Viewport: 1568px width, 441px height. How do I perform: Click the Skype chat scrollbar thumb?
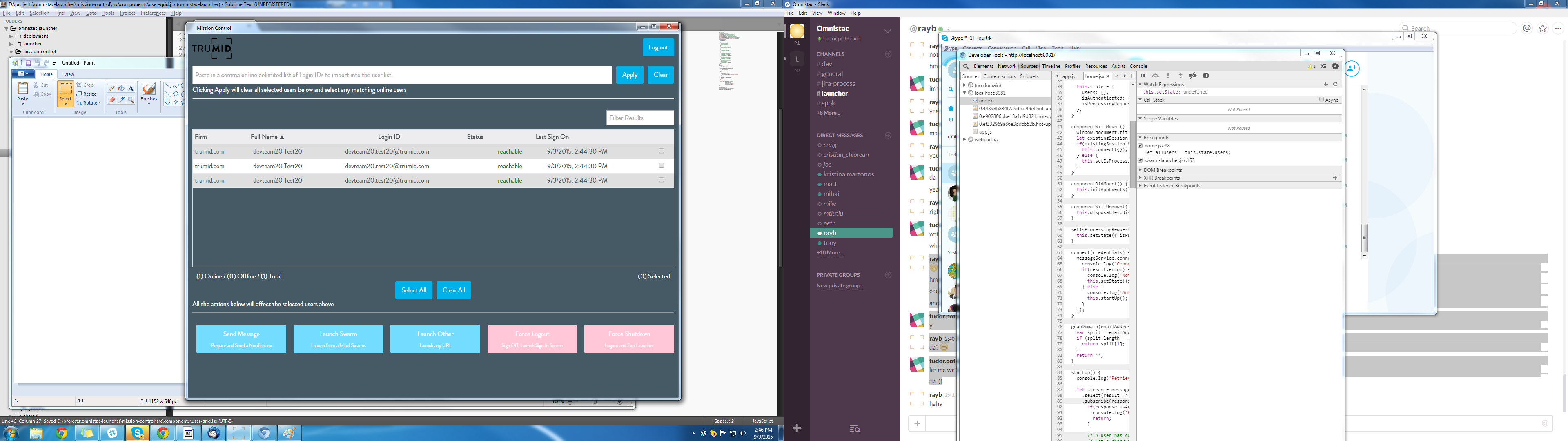[1364, 238]
